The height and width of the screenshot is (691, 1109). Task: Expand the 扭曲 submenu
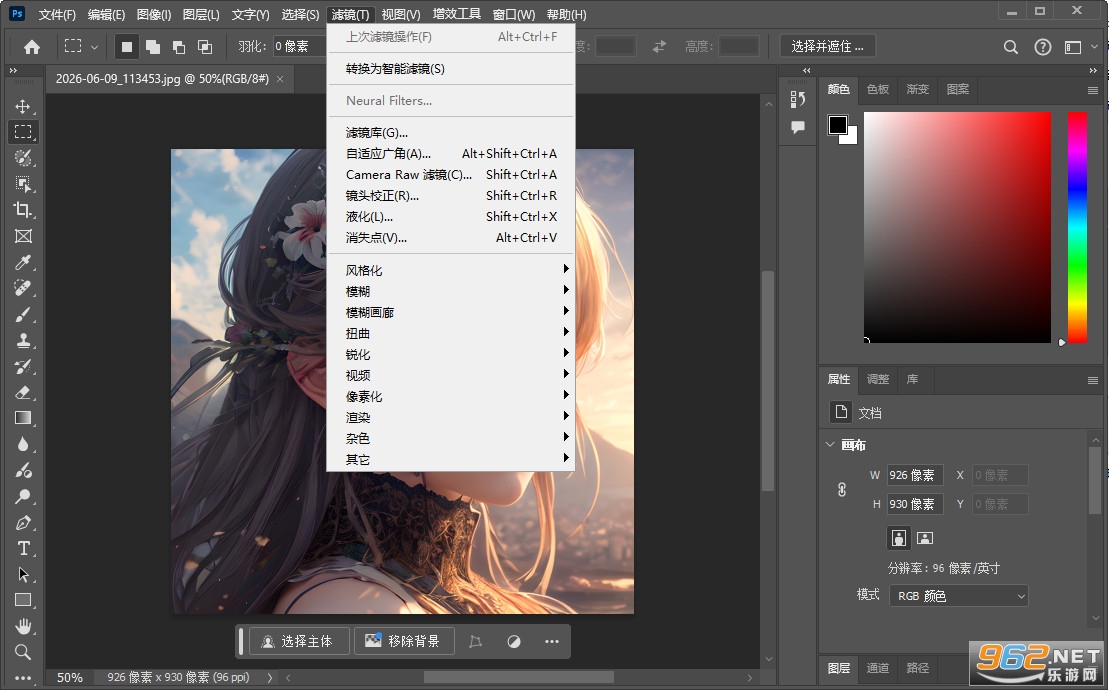pos(451,333)
